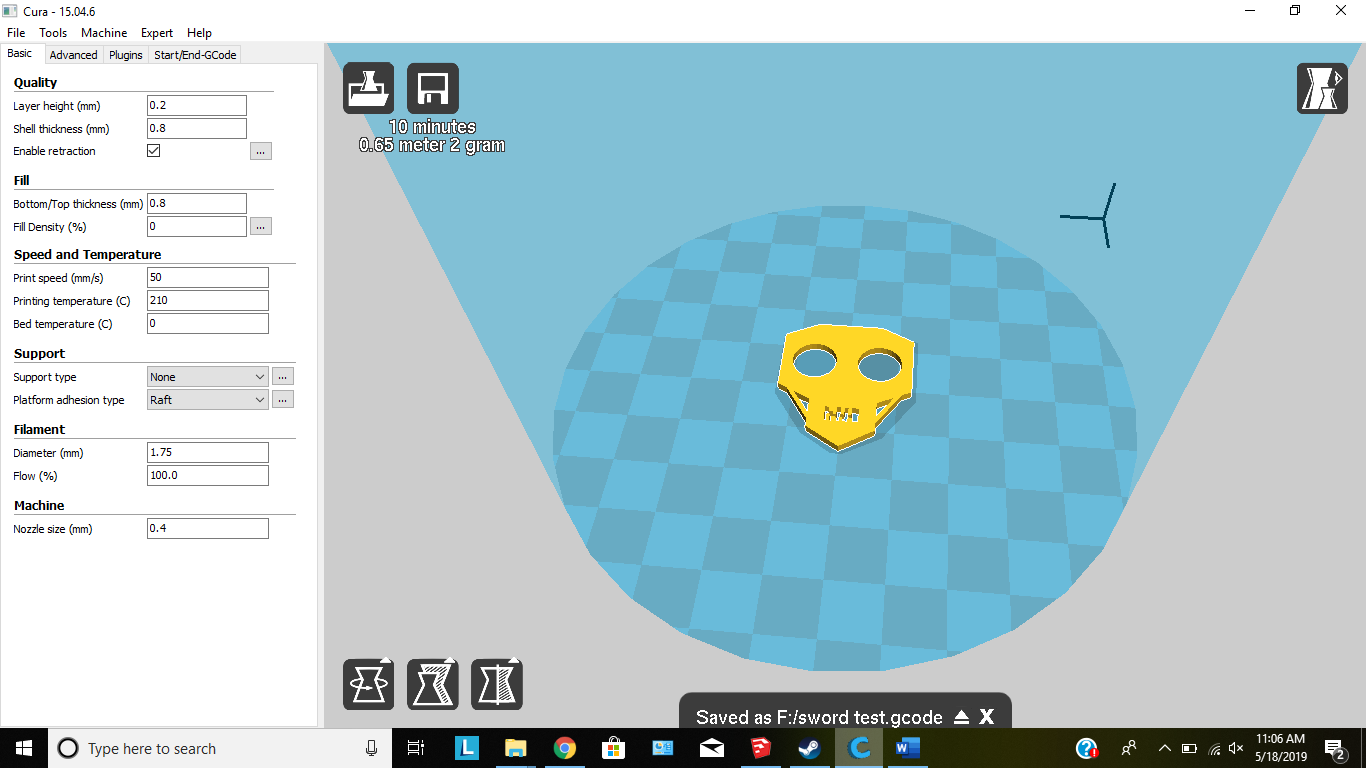Screen dimensions: 1366x768
Task: Open the View mode selector icon
Action: click(x=1322, y=88)
